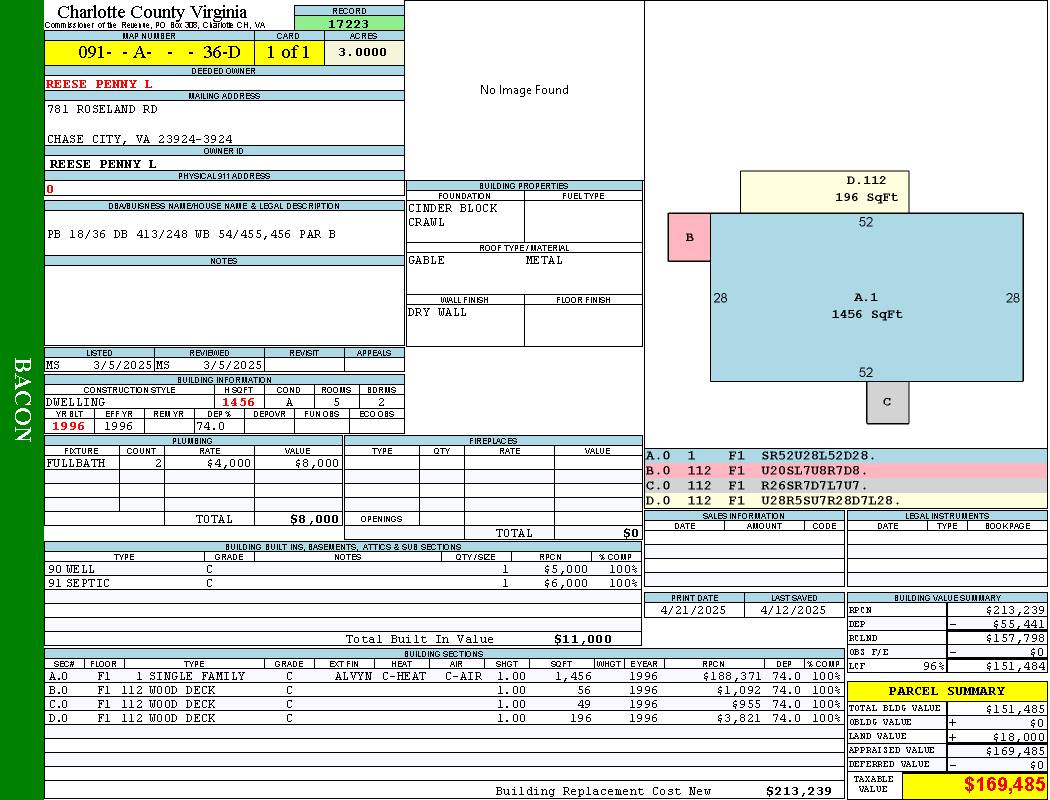The height and width of the screenshot is (800, 1050).
Task: Click the A.0 SINGLE FAMILY section row
Action: click(x=444, y=676)
